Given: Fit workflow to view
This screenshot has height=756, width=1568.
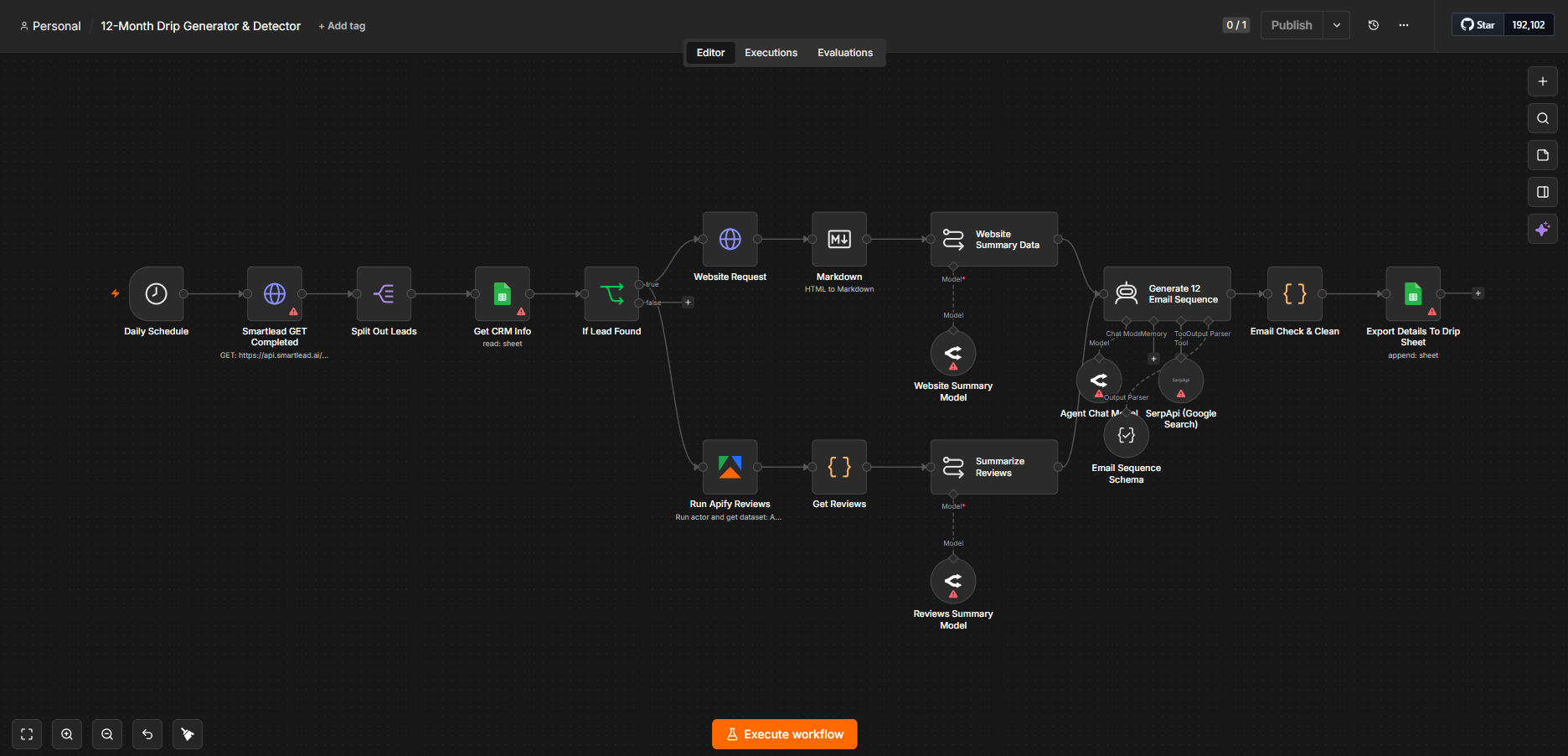Looking at the screenshot, I should tap(27, 734).
